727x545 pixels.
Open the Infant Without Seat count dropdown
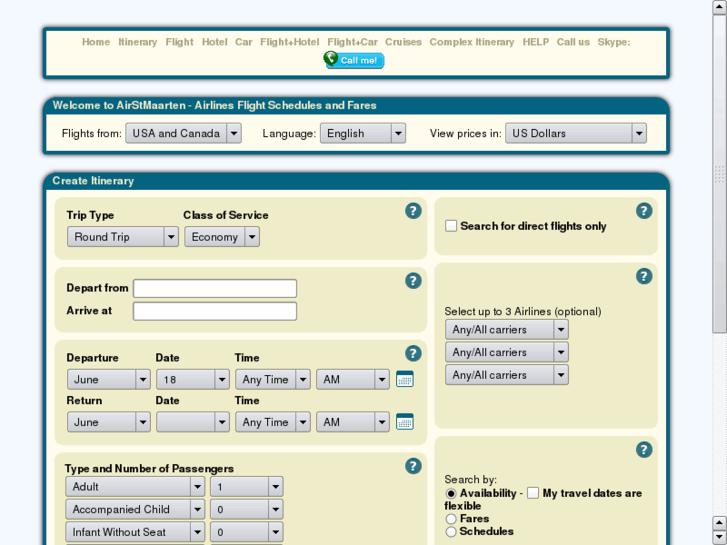click(247, 532)
